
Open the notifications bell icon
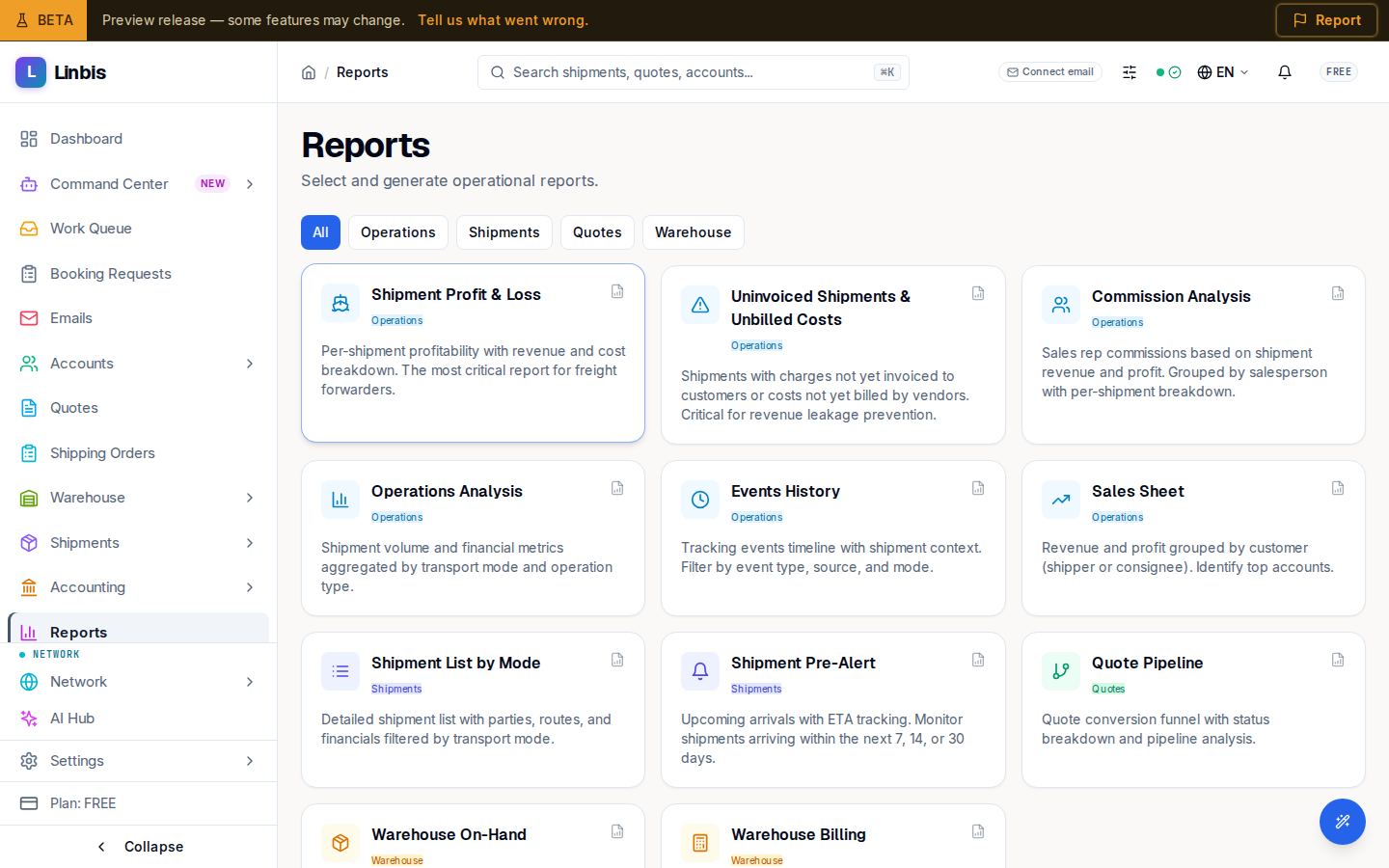click(x=1285, y=72)
